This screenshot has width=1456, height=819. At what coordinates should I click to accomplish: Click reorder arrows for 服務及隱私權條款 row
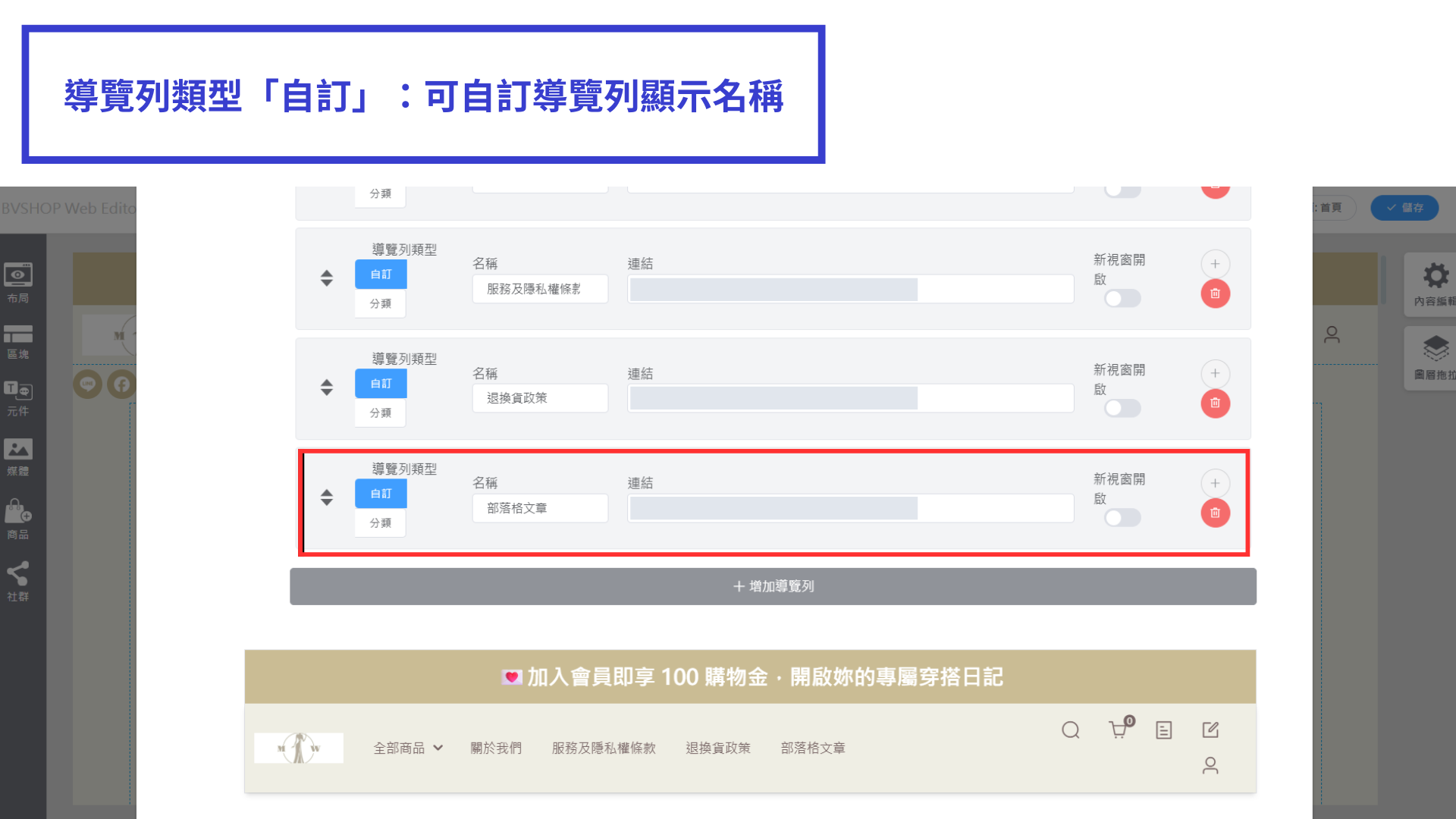click(x=326, y=278)
